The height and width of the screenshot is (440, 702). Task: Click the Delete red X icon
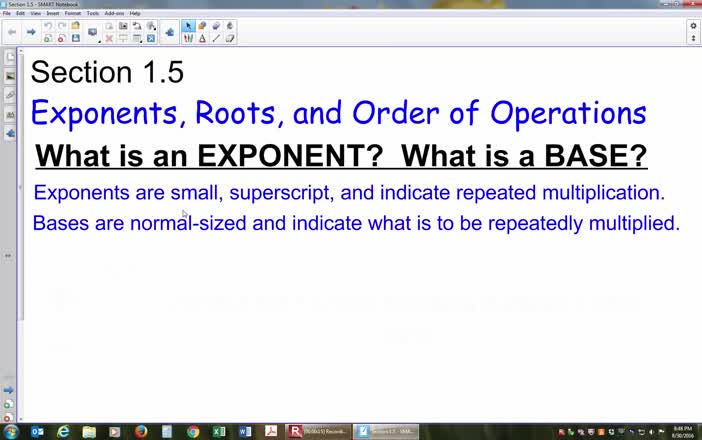coord(109,38)
